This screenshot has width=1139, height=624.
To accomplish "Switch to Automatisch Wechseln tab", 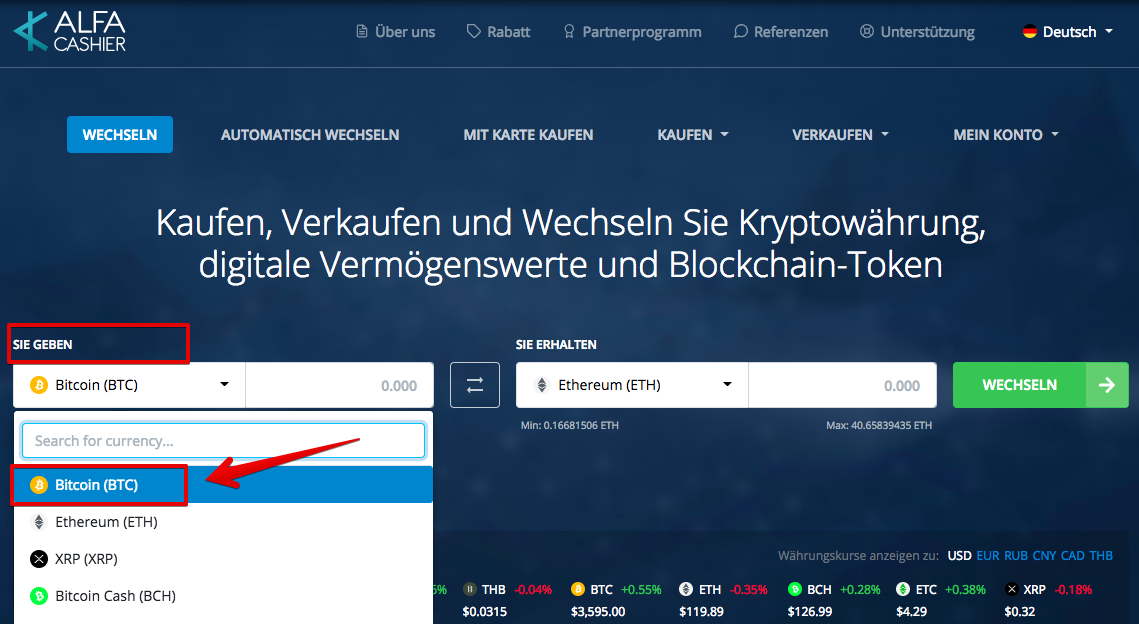I will (310, 134).
